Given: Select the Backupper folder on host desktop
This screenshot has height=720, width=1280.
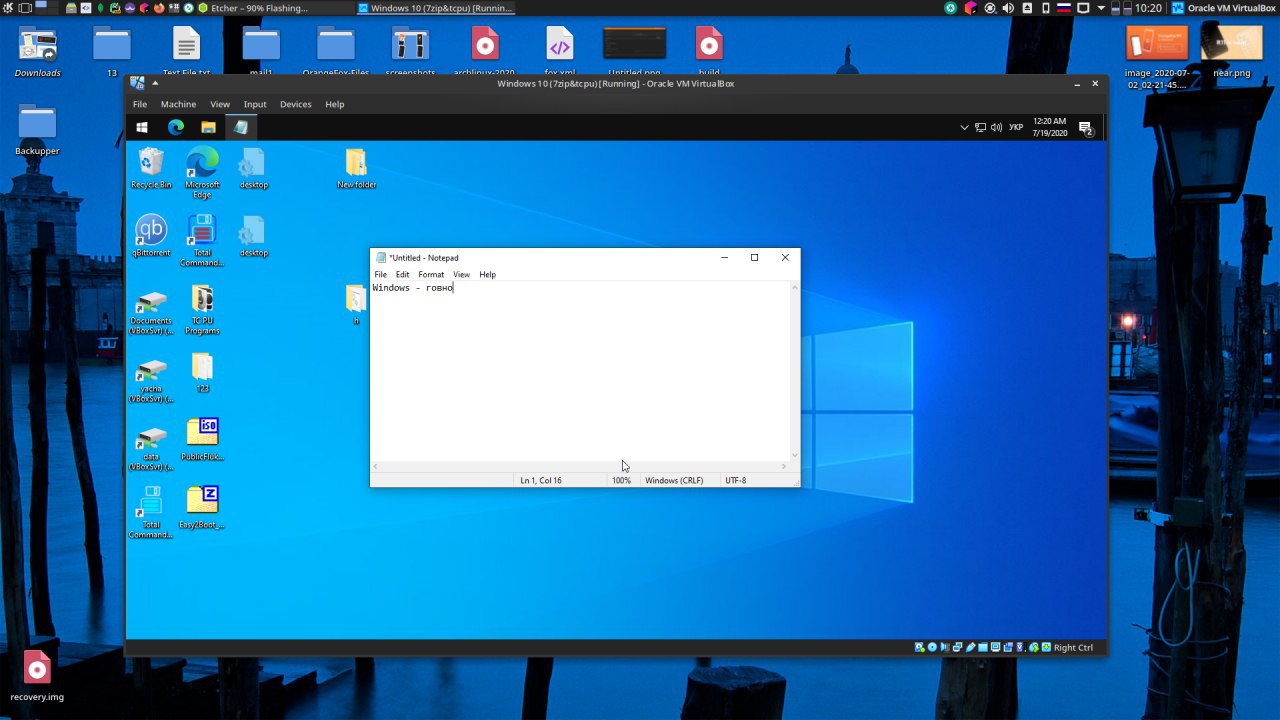Looking at the screenshot, I should coord(37,130).
